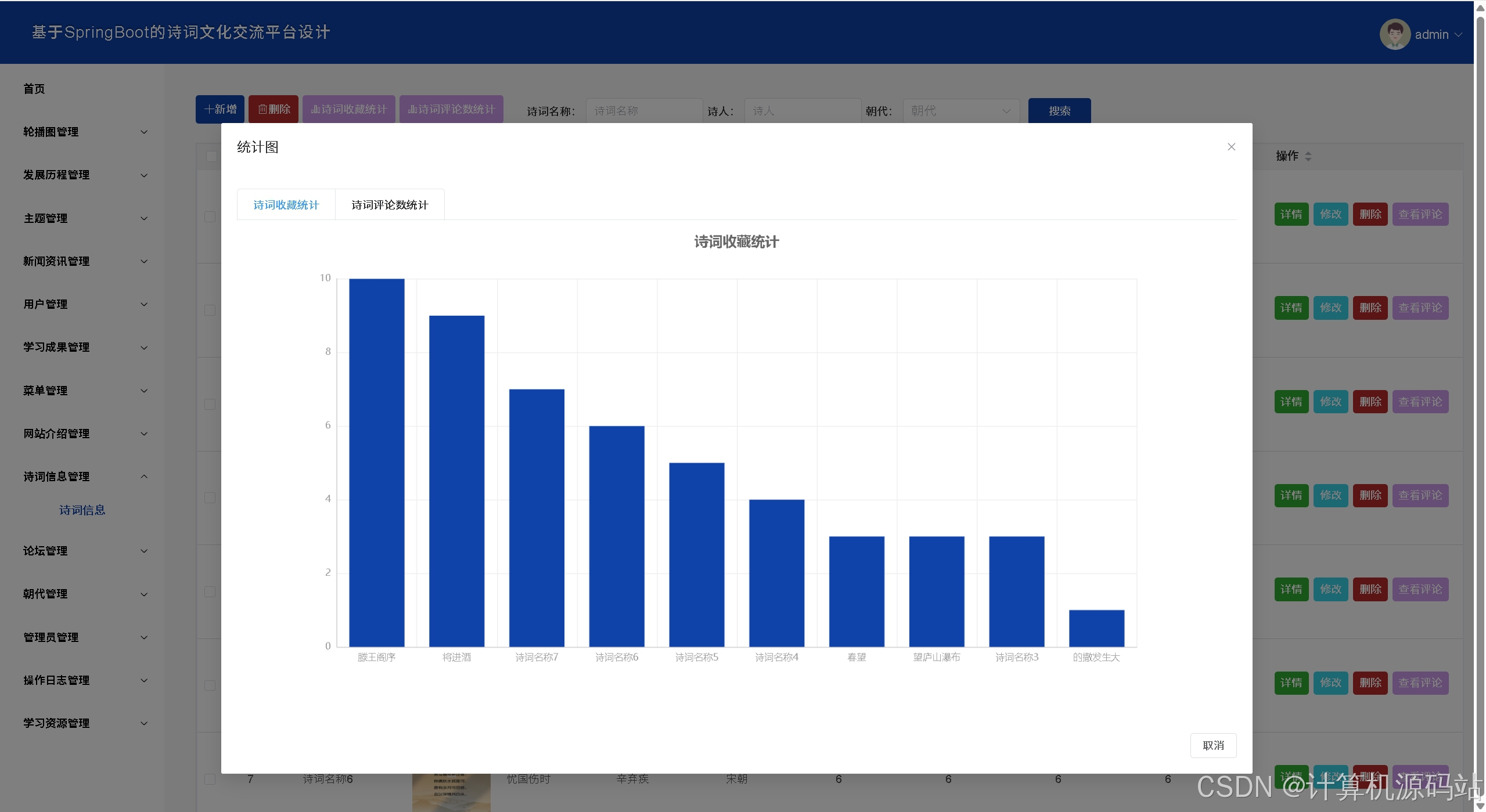Toggle the select-all checkbox in table header
This screenshot has width=1486, height=812.
(x=211, y=157)
